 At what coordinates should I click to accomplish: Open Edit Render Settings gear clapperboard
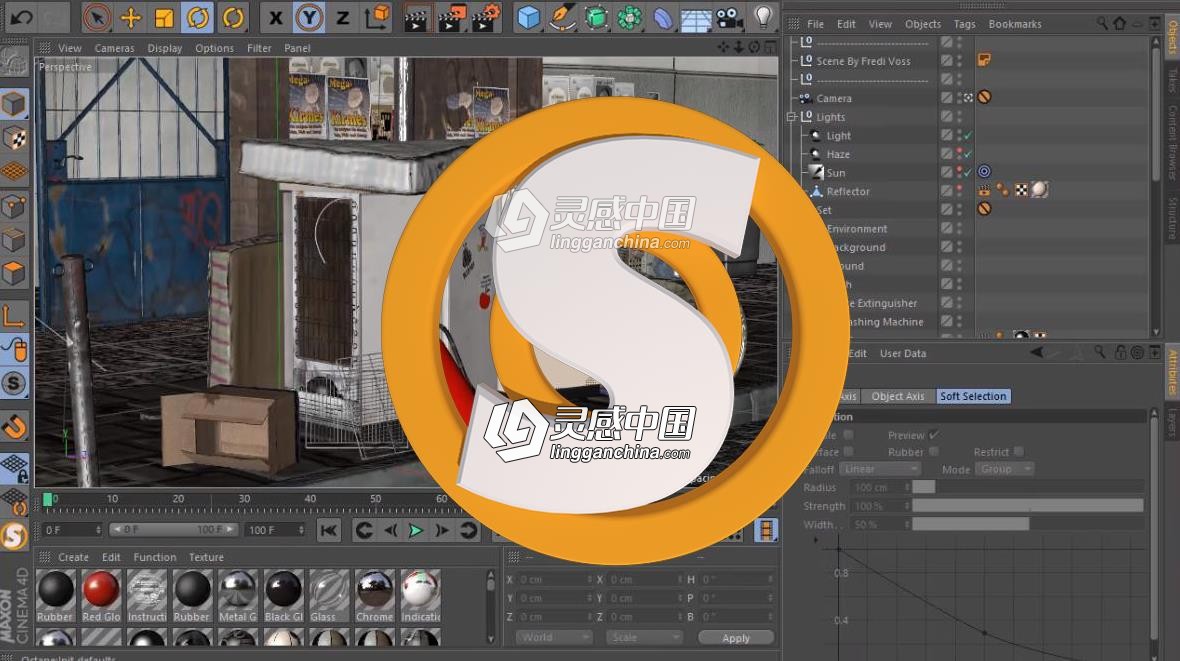click(x=486, y=18)
